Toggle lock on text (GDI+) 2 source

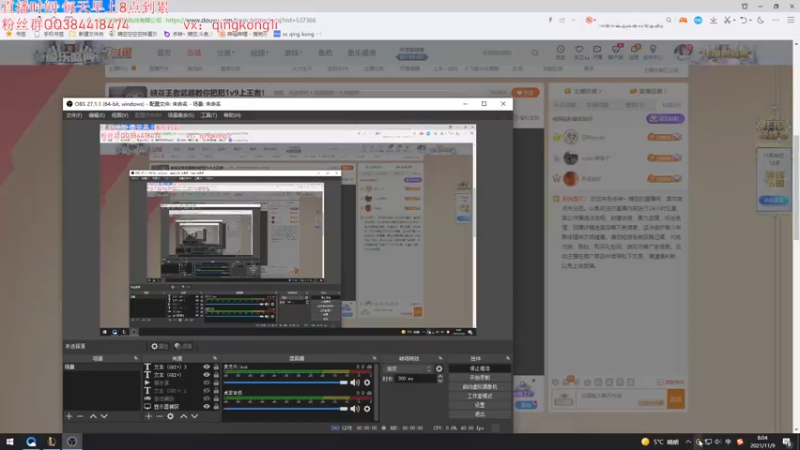point(216,391)
